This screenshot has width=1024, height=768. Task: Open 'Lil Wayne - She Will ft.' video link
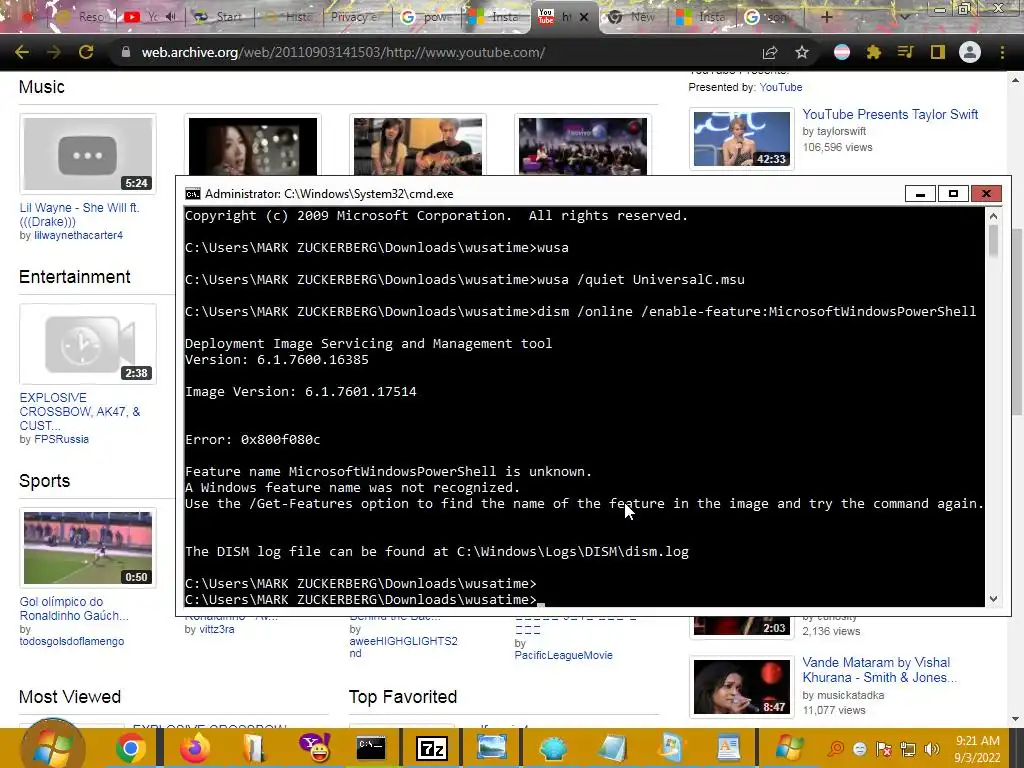click(x=79, y=214)
